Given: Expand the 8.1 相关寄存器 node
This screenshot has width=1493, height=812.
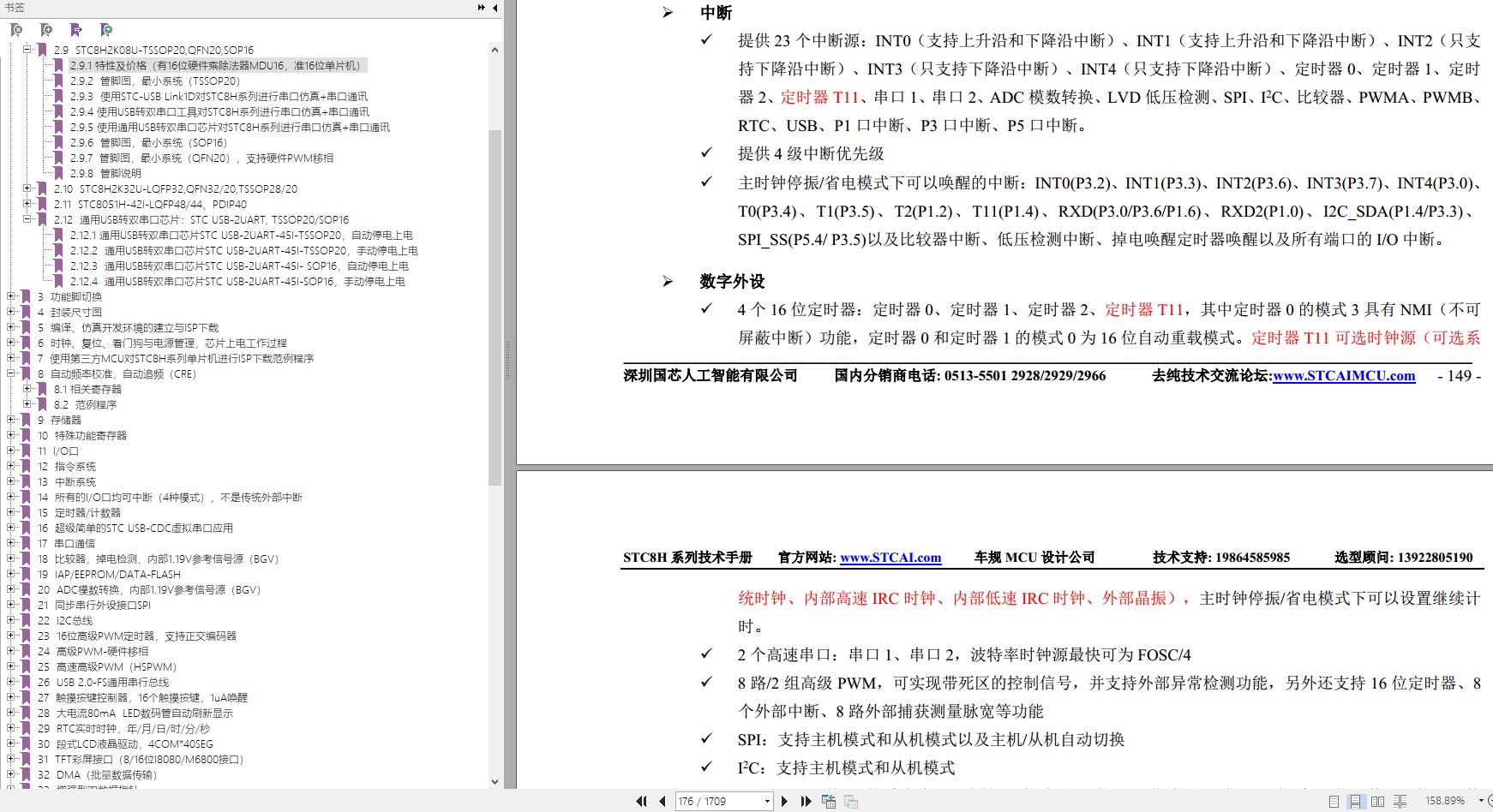Looking at the screenshot, I should pyautogui.click(x=27, y=389).
